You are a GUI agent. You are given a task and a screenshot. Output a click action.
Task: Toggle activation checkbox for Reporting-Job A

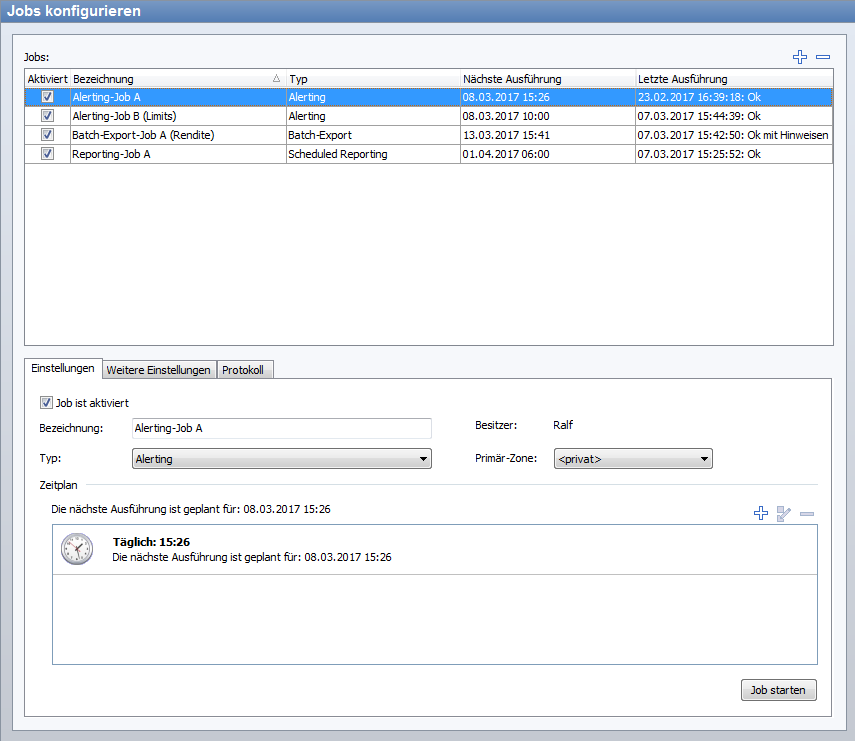point(47,154)
